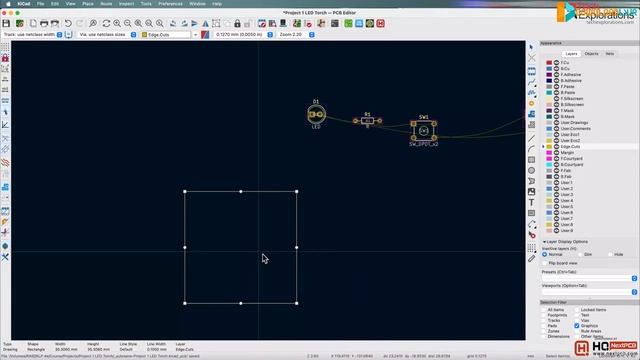Open the Via size dropdown
Image resolution: width=640 pixels, height=360 pixels.
pos(133,35)
